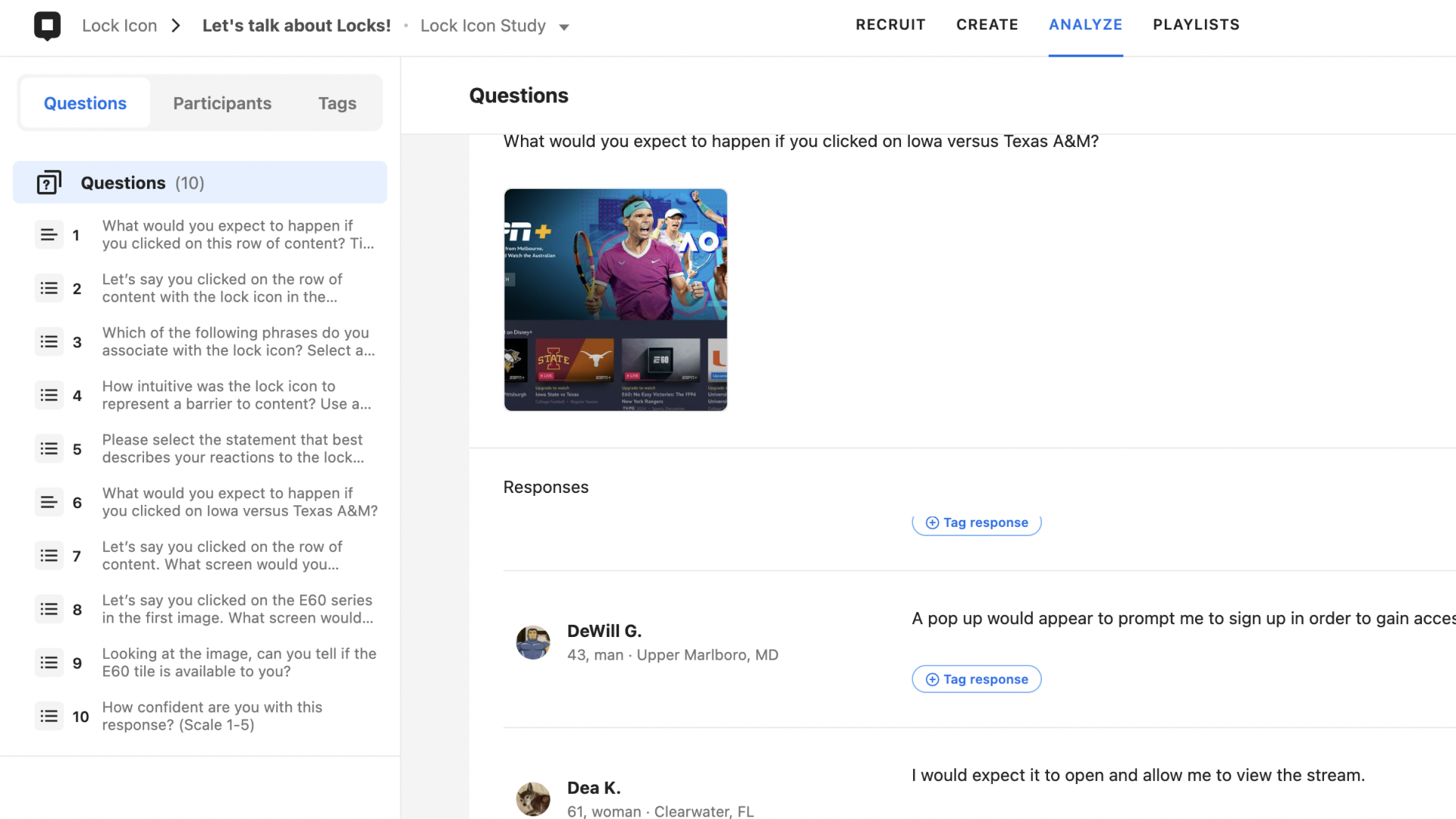
Task: Open the Lock Icon Study dropdown arrow
Action: [x=564, y=27]
